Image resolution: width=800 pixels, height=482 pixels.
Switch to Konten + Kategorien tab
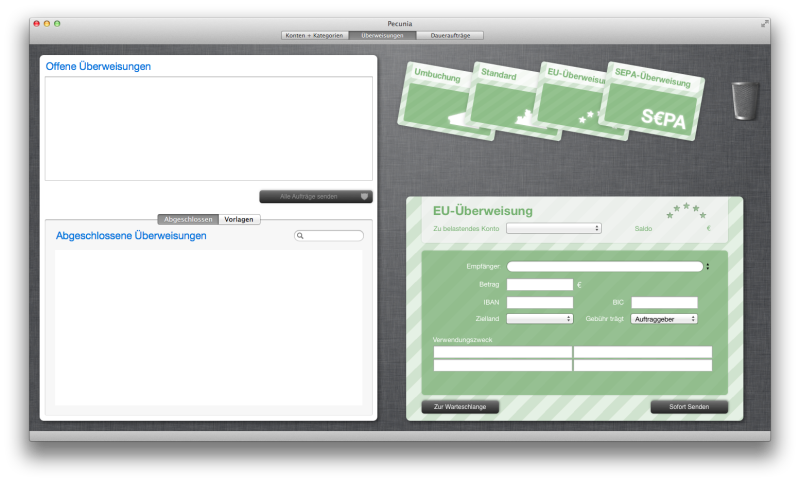pyautogui.click(x=315, y=35)
